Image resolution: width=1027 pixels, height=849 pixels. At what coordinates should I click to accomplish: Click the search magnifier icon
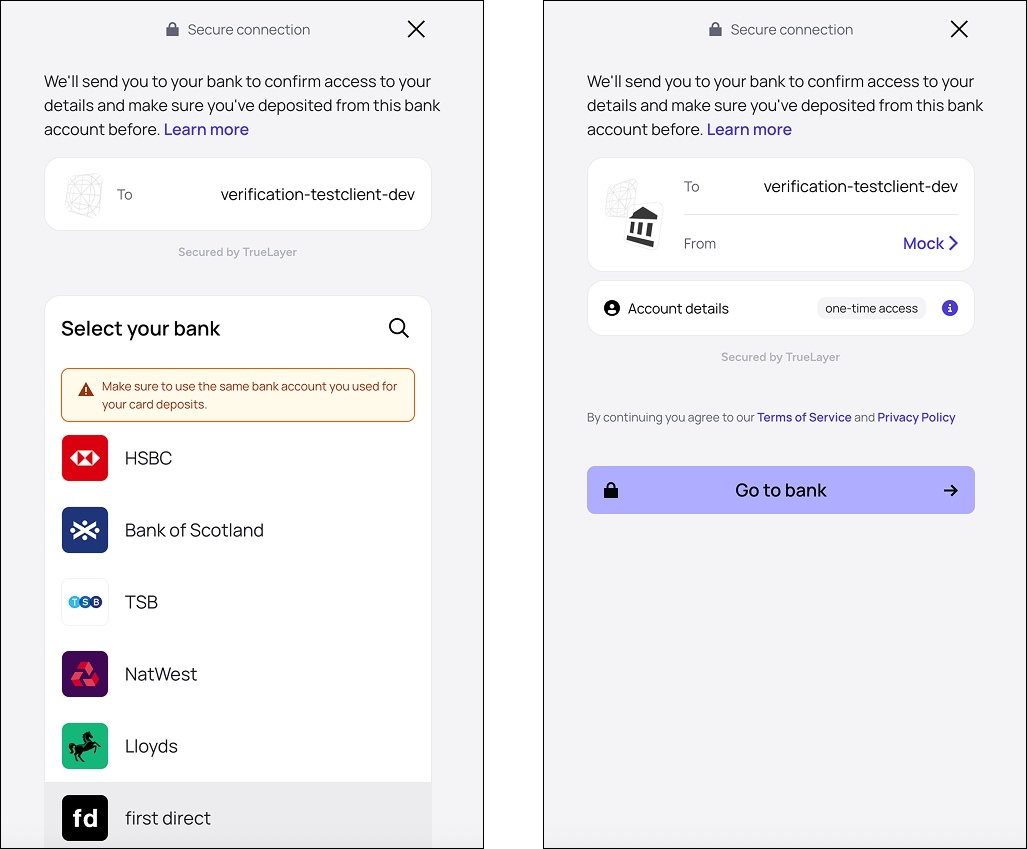click(399, 328)
